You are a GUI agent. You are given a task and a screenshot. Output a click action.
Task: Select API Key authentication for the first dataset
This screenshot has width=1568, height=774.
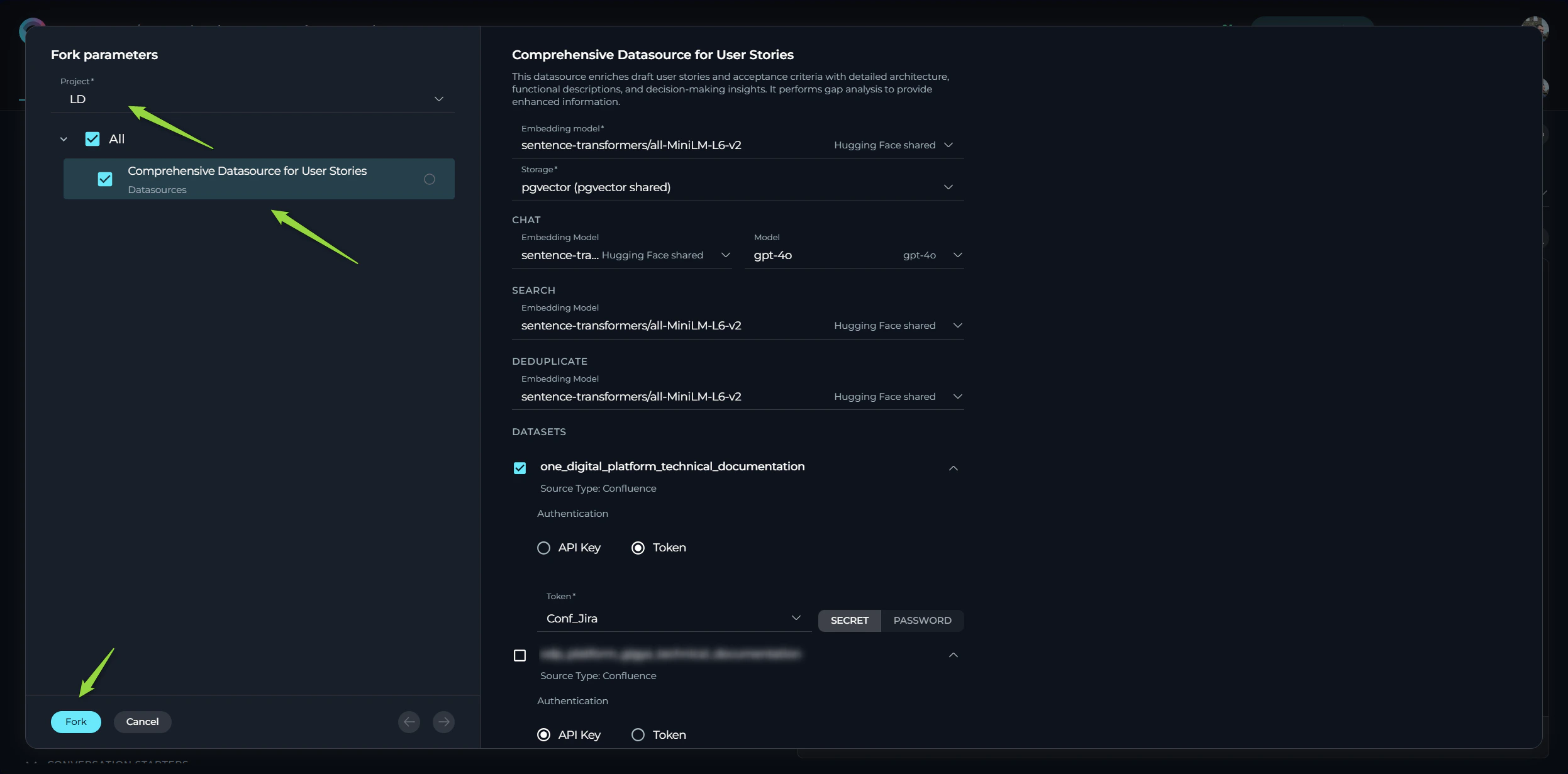point(543,547)
